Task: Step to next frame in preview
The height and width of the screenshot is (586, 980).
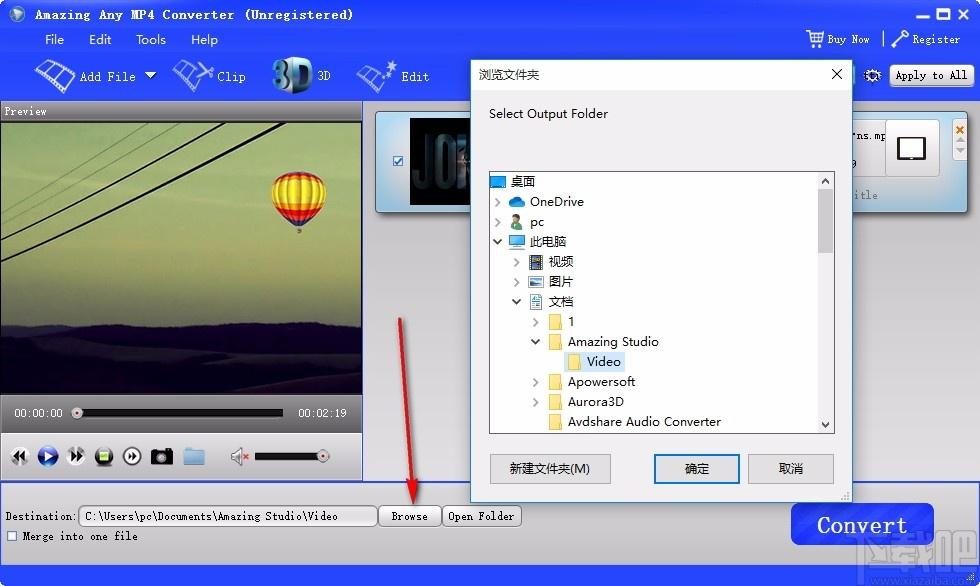Action: 132,457
